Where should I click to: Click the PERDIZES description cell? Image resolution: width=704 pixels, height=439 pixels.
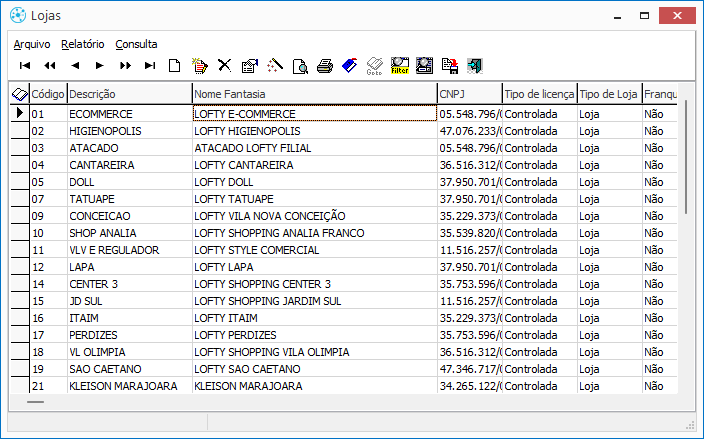click(x=130, y=335)
